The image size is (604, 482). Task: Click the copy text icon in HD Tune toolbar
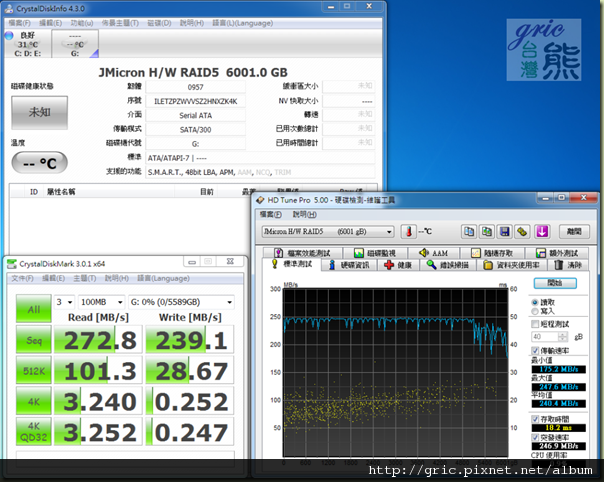click(x=469, y=231)
